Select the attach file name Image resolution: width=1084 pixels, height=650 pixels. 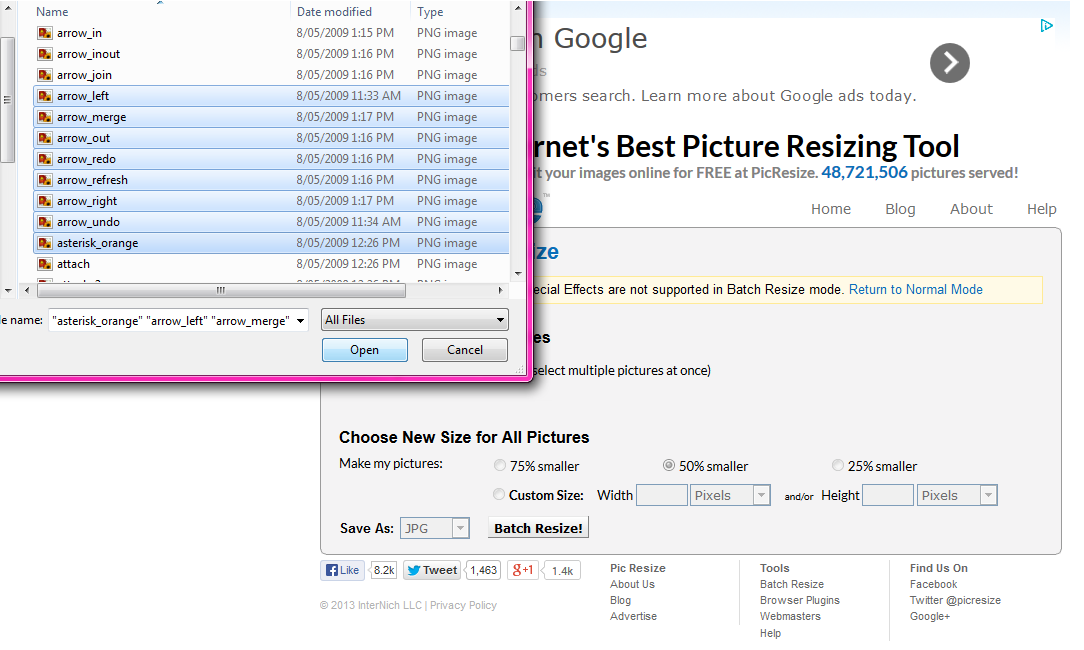tap(73, 264)
